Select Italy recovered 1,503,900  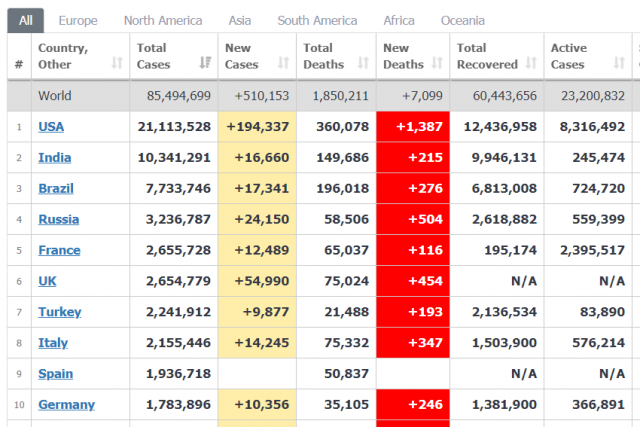pyautogui.click(x=504, y=343)
